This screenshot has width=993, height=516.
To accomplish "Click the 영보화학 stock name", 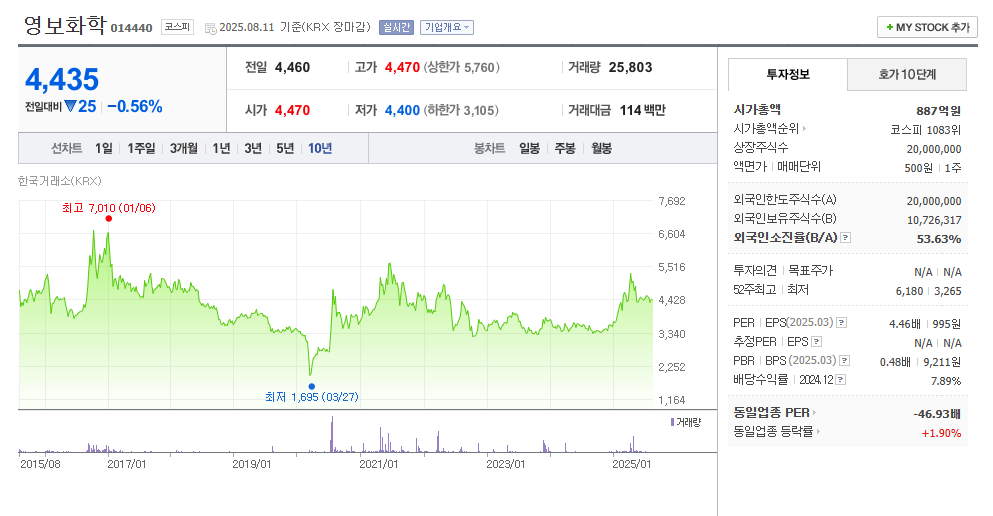I will 65,25.
